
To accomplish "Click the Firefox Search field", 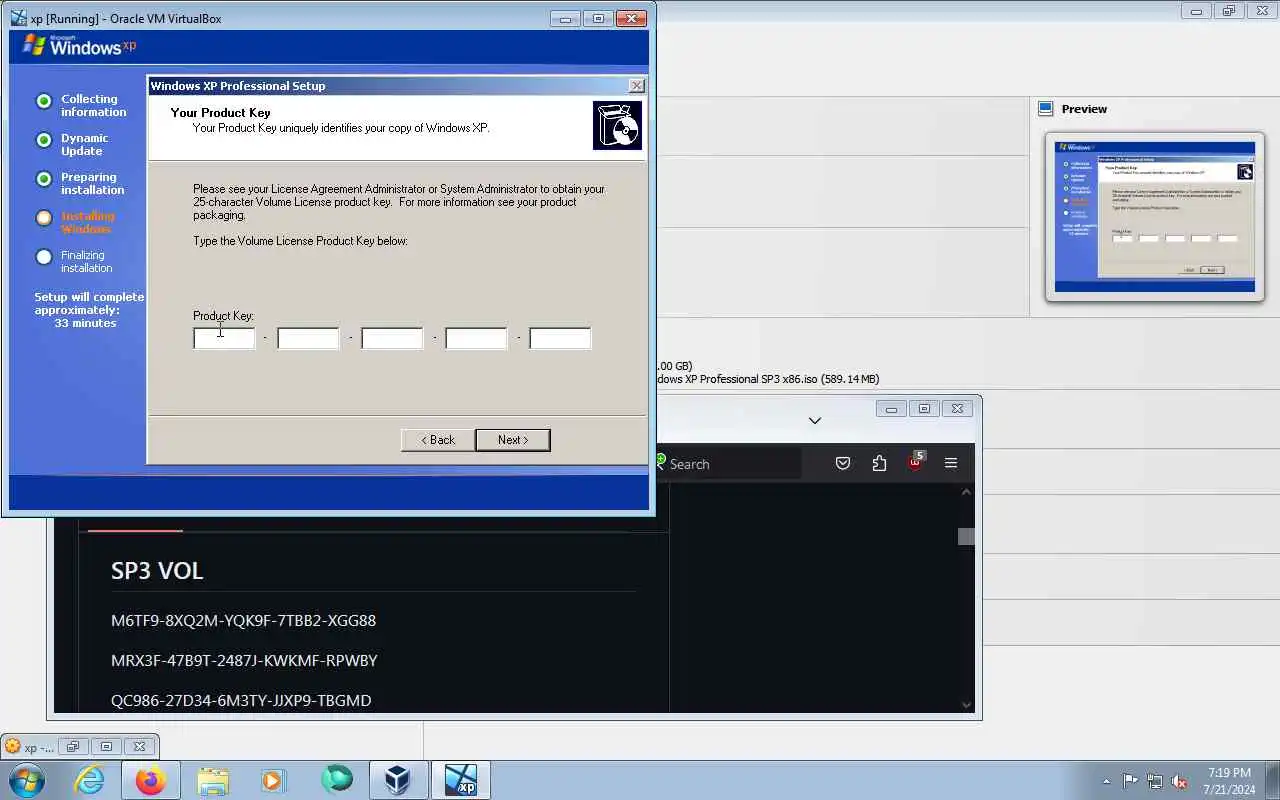I will click(x=727, y=464).
